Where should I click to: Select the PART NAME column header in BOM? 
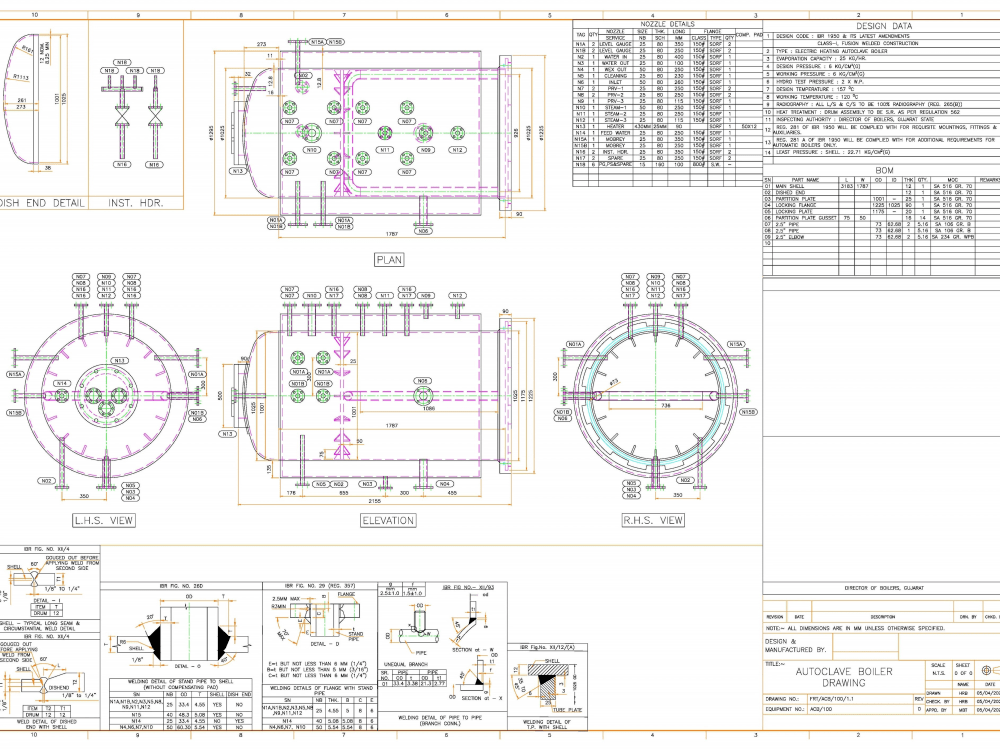805,180
